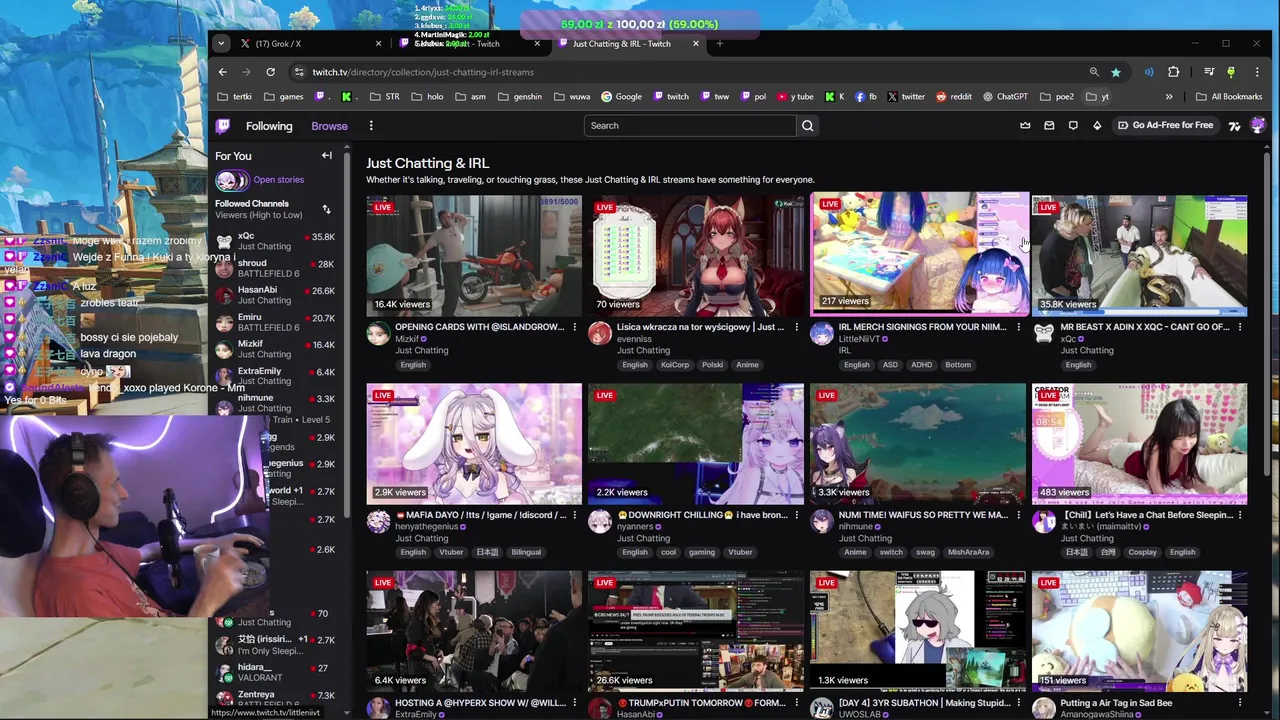1280x720 pixels.
Task: Bookmark star icon in address bar
Action: click(1116, 72)
